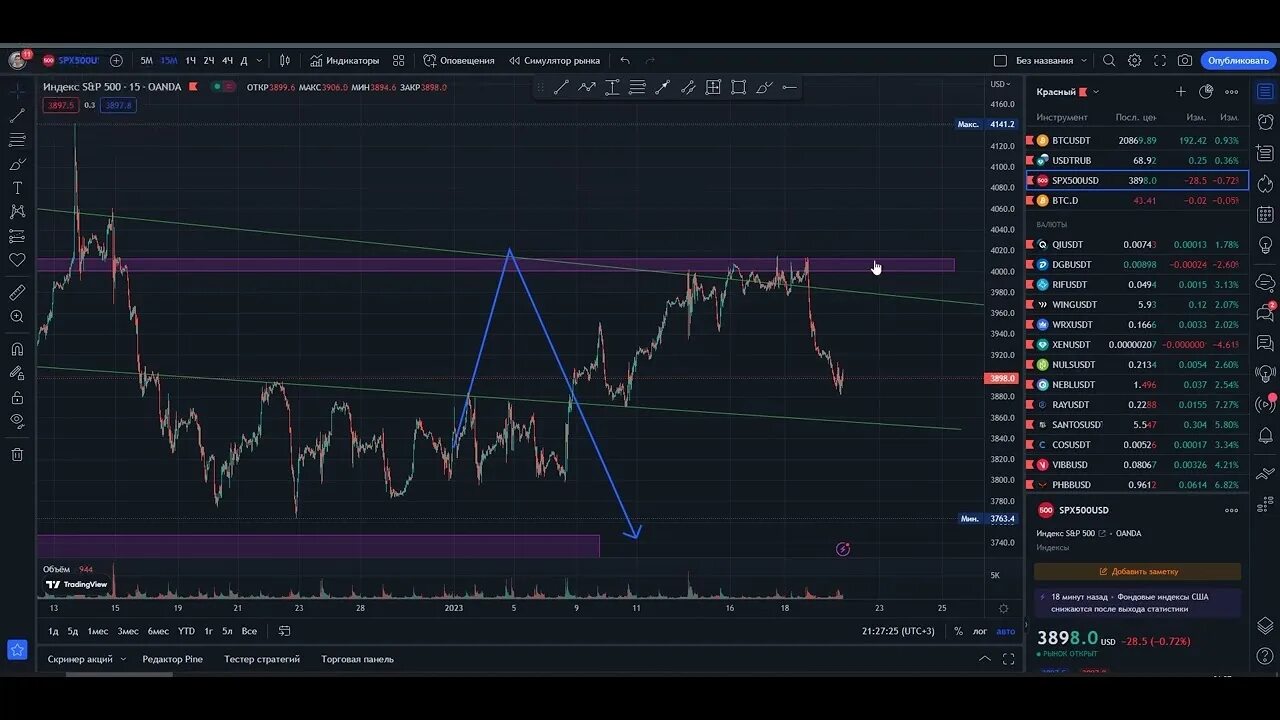Click the trash remove drawings icon
This screenshot has height=720, width=1280.
tap(17, 454)
